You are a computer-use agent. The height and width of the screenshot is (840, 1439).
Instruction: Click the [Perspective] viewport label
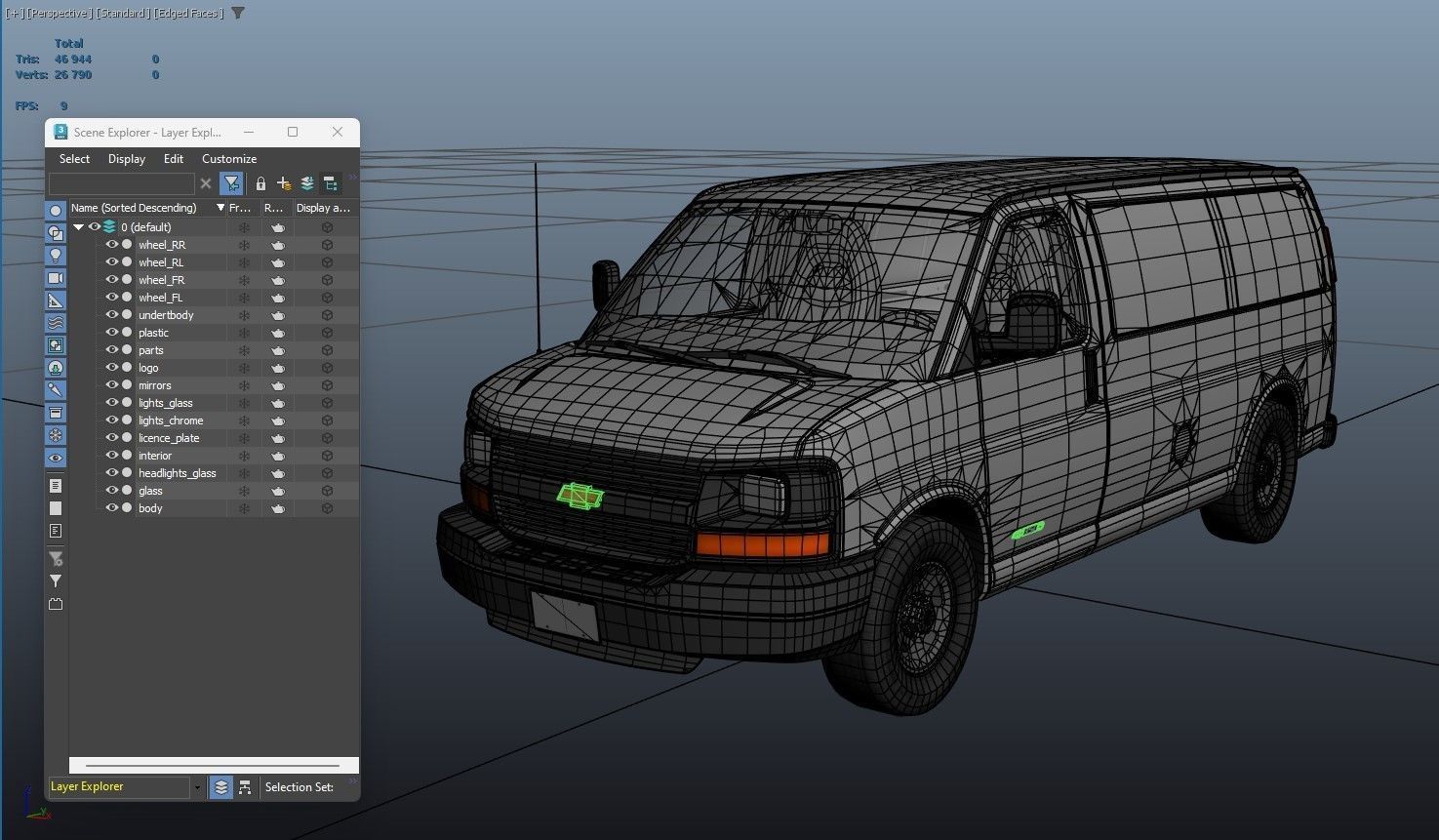click(60, 14)
